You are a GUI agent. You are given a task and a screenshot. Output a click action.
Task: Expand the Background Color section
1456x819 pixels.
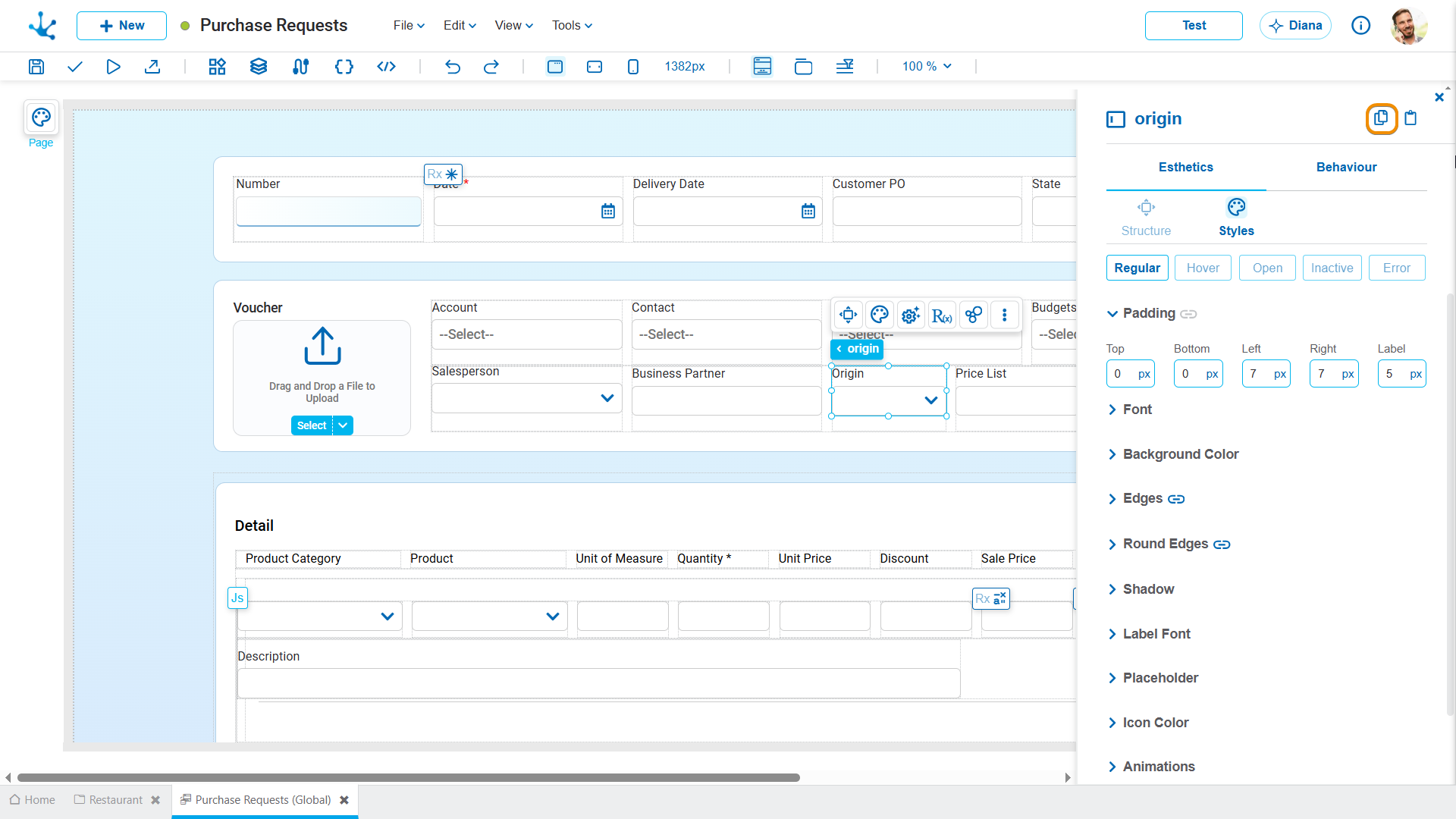pyautogui.click(x=1181, y=454)
